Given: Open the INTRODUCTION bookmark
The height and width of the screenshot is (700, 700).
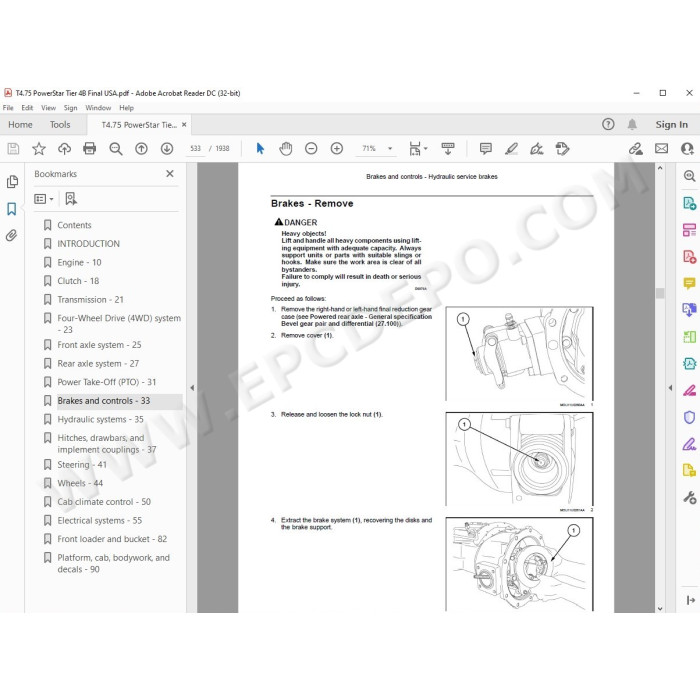Looking at the screenshot, I should pyautogui.click(x=88, y=244).
